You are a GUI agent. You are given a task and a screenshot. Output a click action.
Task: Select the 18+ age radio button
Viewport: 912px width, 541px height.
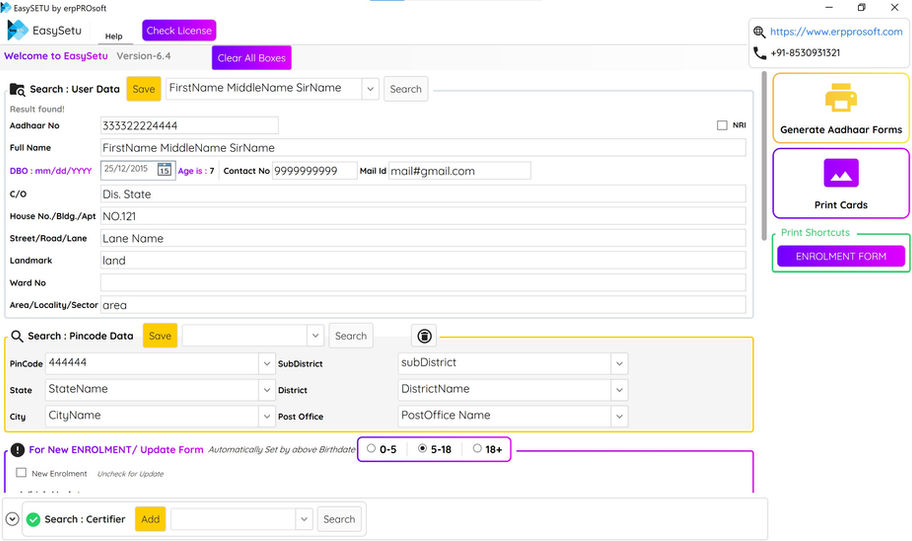pyautogui.click(x=477, y=449)
